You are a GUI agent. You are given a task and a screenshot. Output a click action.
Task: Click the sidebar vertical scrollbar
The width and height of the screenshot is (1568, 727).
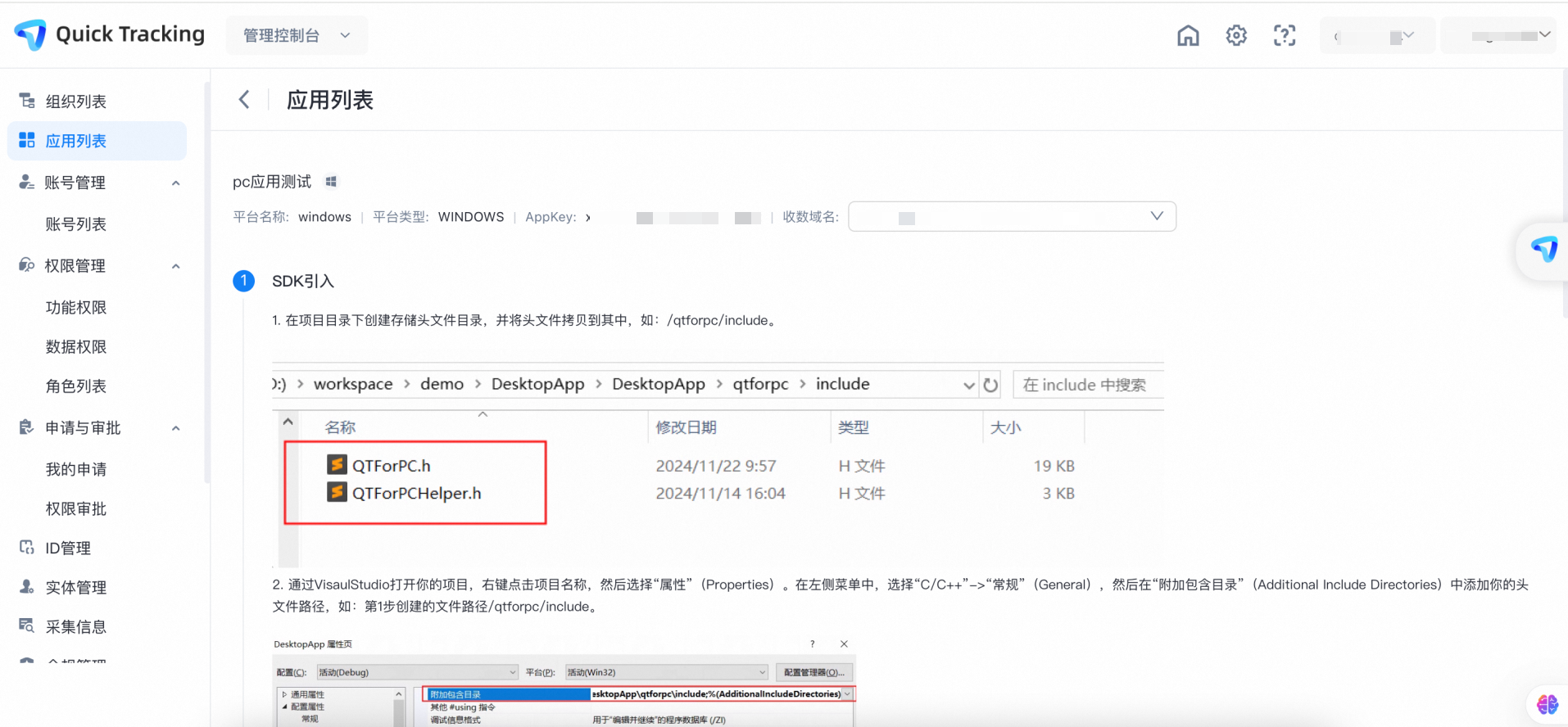click(x=207, y=282)
